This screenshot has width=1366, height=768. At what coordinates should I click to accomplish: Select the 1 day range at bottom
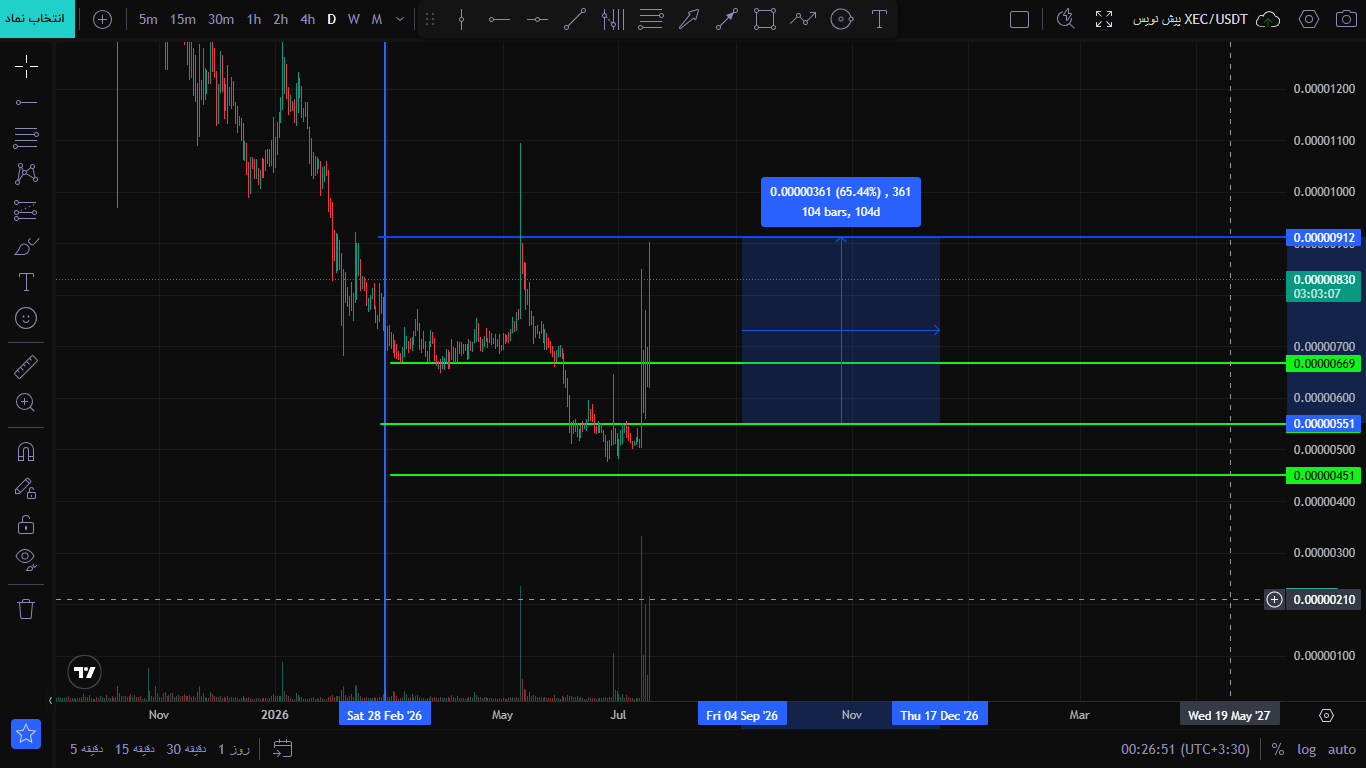pyautogui.click(x=234, y=748)
